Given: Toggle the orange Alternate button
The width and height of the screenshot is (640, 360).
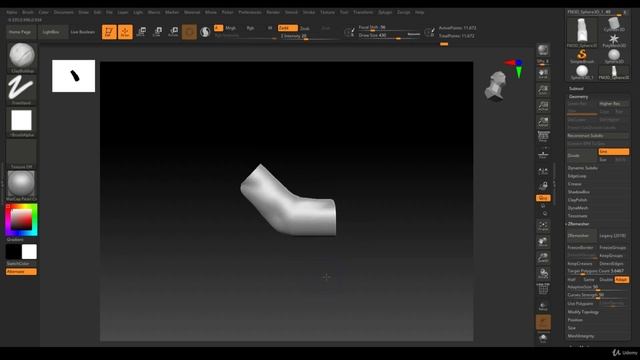Looking at the screenshot, I should click(21, 272).
